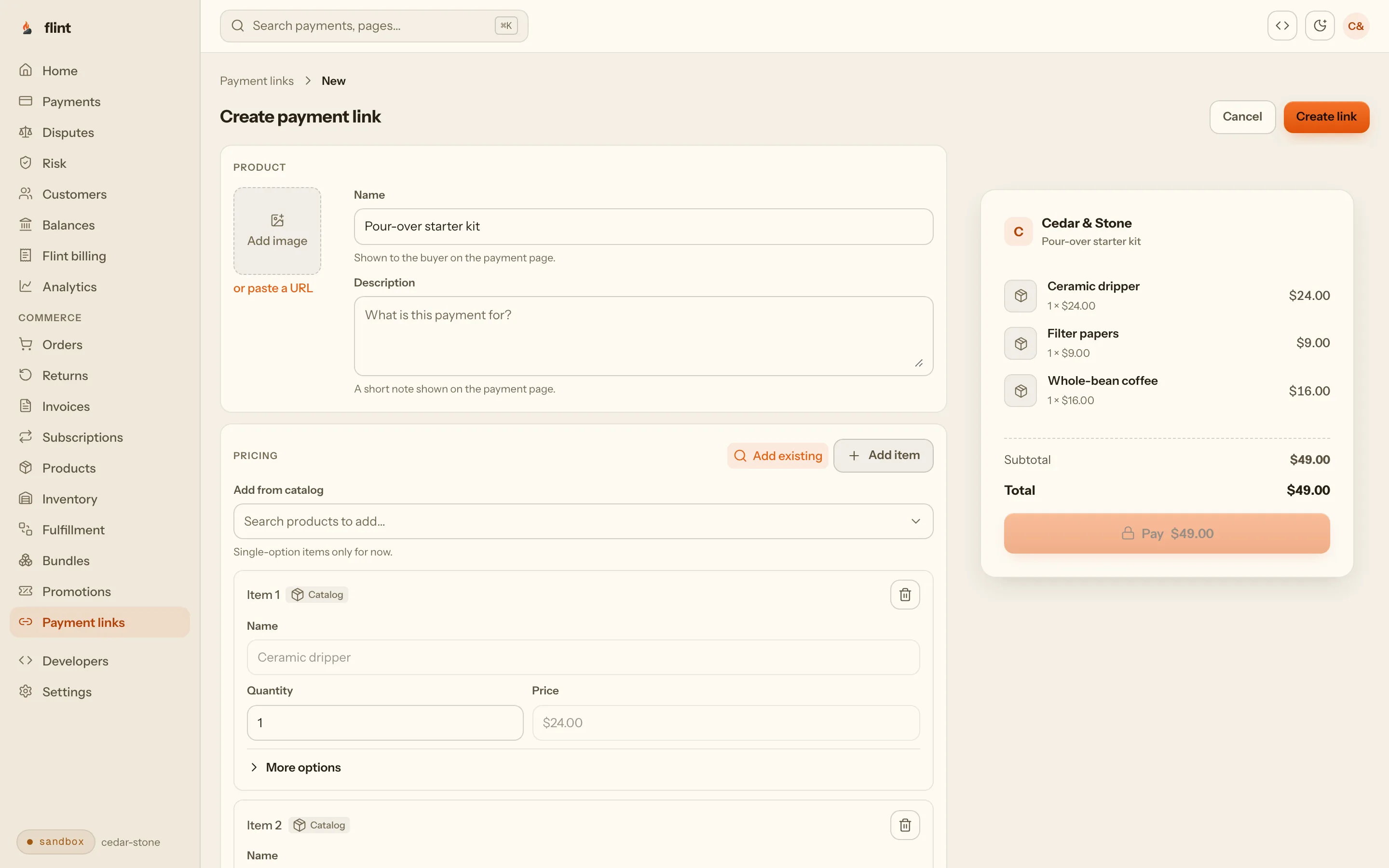Focus the product Name field
This screenshot has height=868, width=1389.
[x=643, y=227]
